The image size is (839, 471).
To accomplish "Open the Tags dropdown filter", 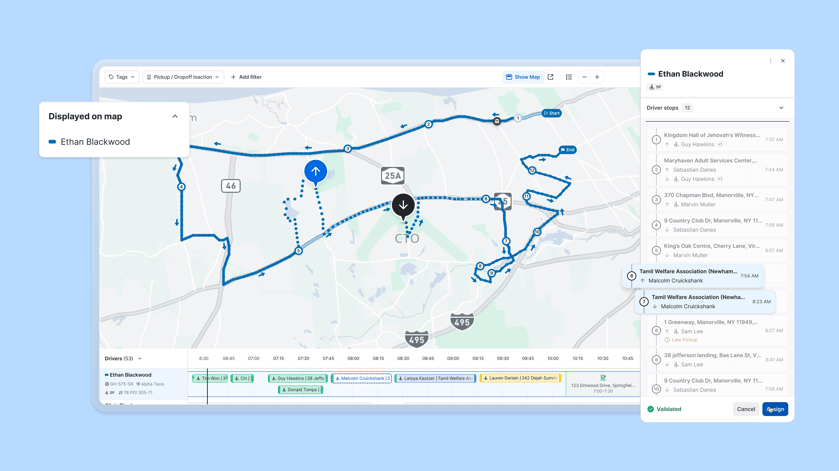I will tap(121, 77).
